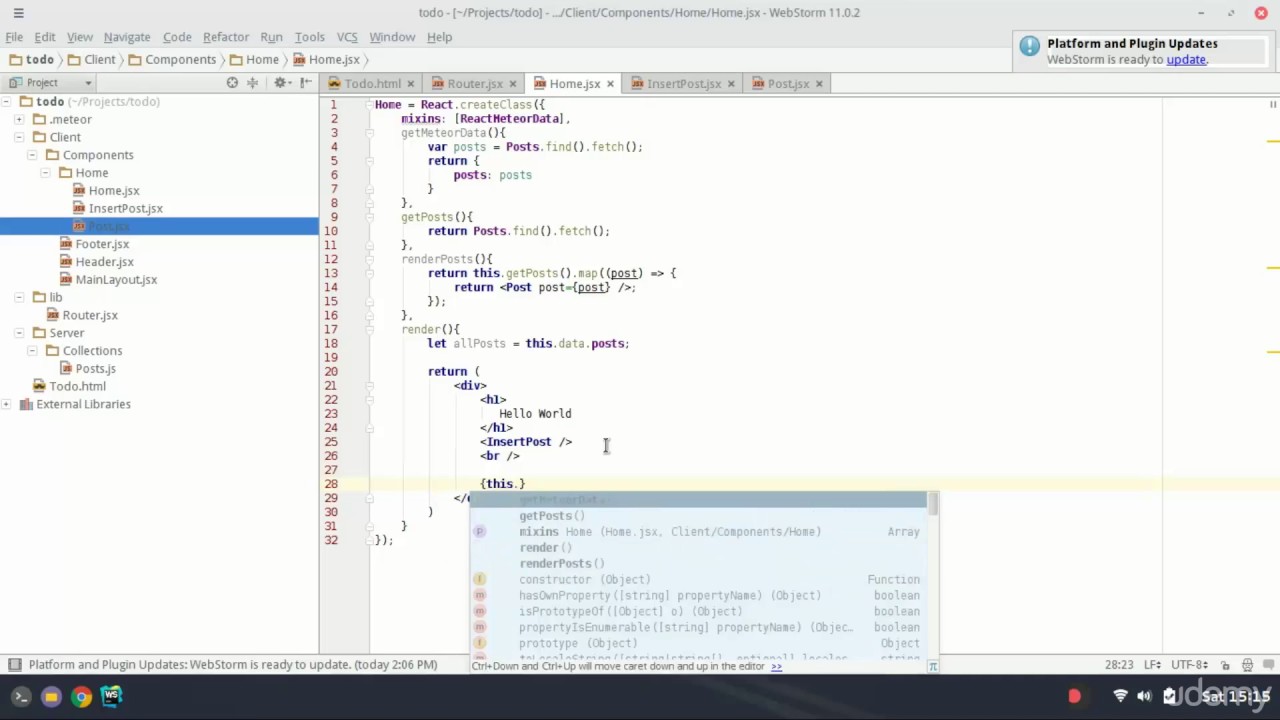Open the terminal from the taskbar
Image resolution: width=1280 pixels, height=720 pixels.
(x=20, y=697)
